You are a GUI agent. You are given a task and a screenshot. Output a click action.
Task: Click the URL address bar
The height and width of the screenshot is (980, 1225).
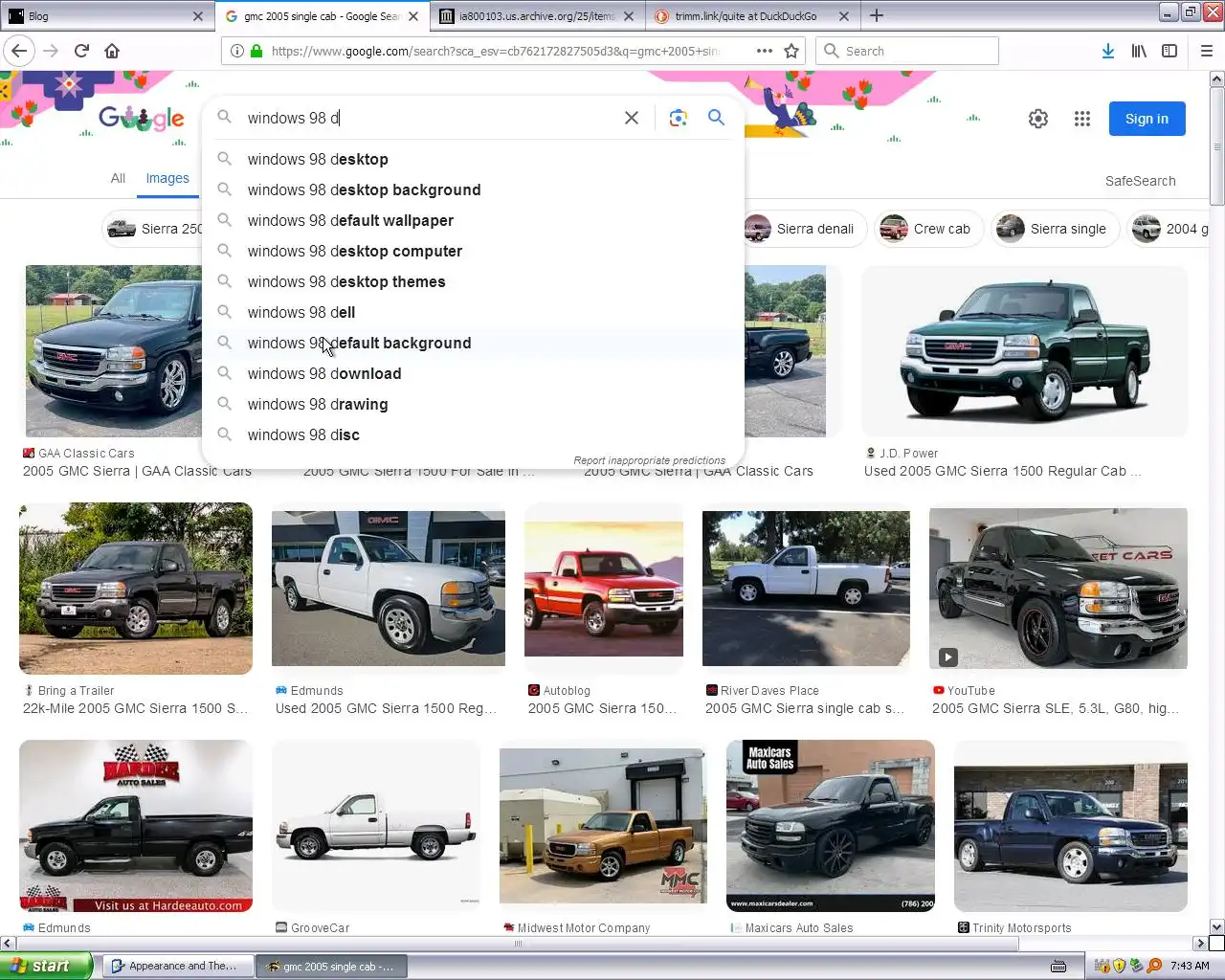coord(498,51)
